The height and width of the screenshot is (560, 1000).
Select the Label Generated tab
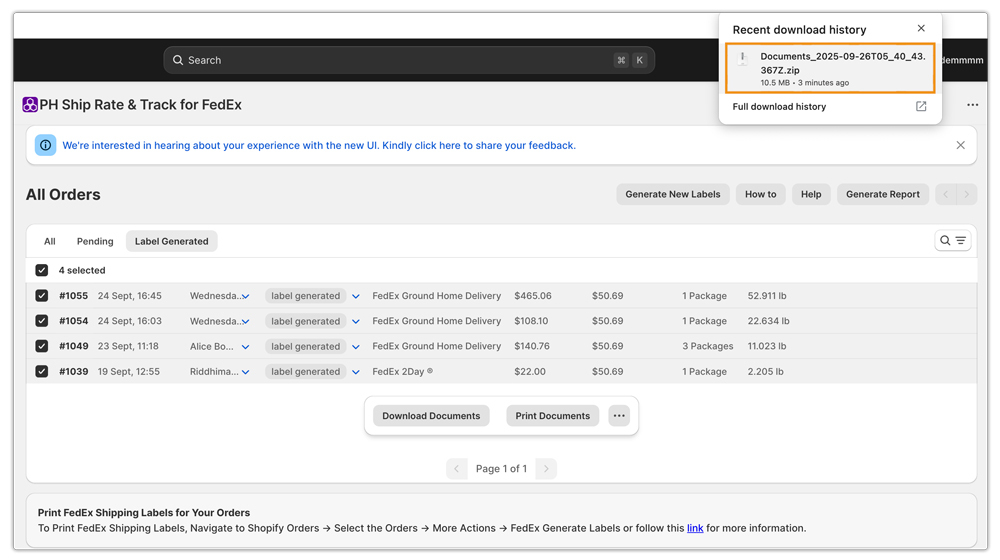172,241
